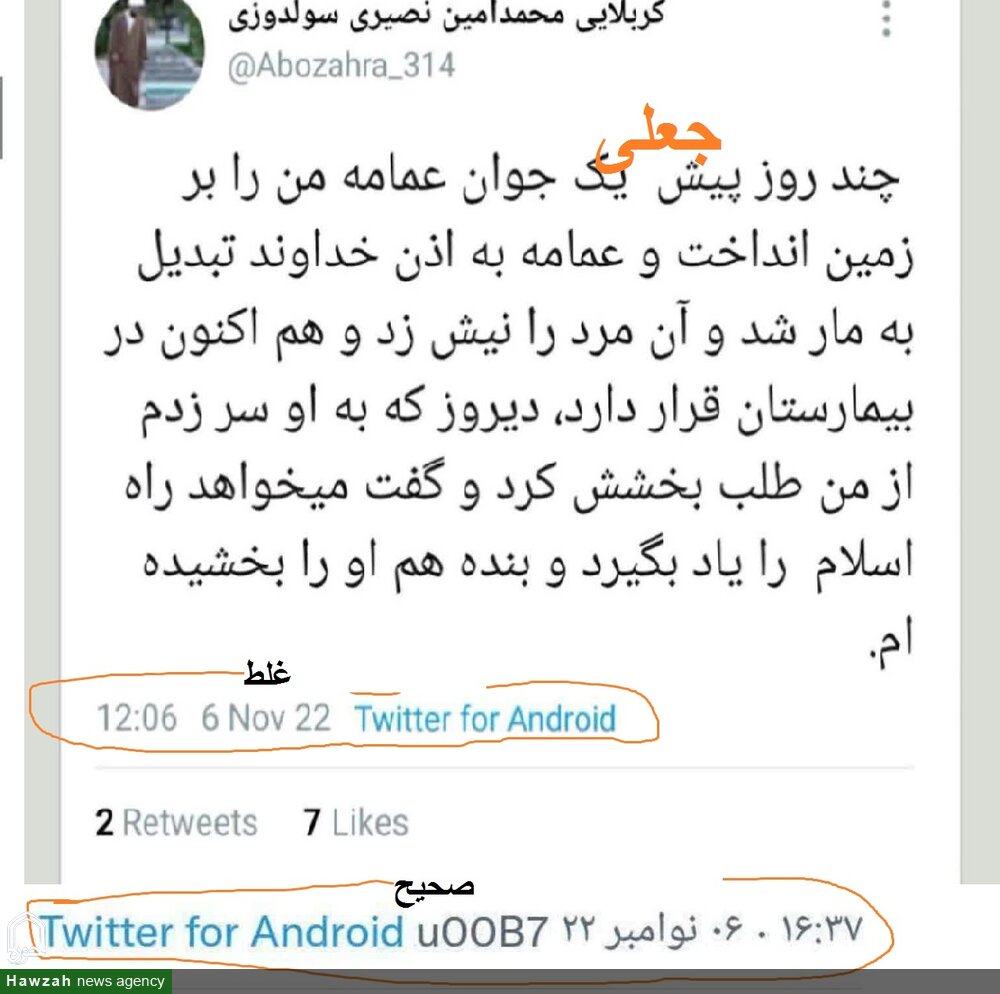Image resolution: width=1000 pixels, height=994 pixels.
Task: Click the orange 'جعلی' fake stamp
Action: (658, 138)
